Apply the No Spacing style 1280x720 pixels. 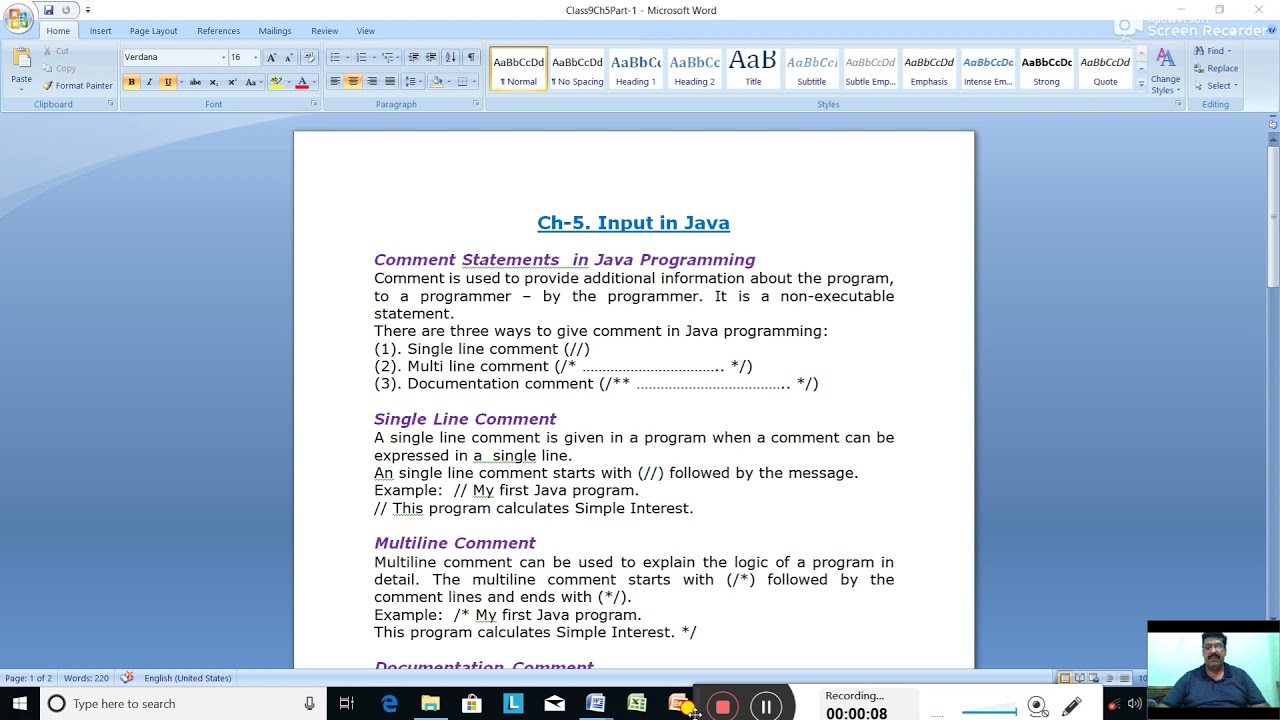click(x=577, y=69)
